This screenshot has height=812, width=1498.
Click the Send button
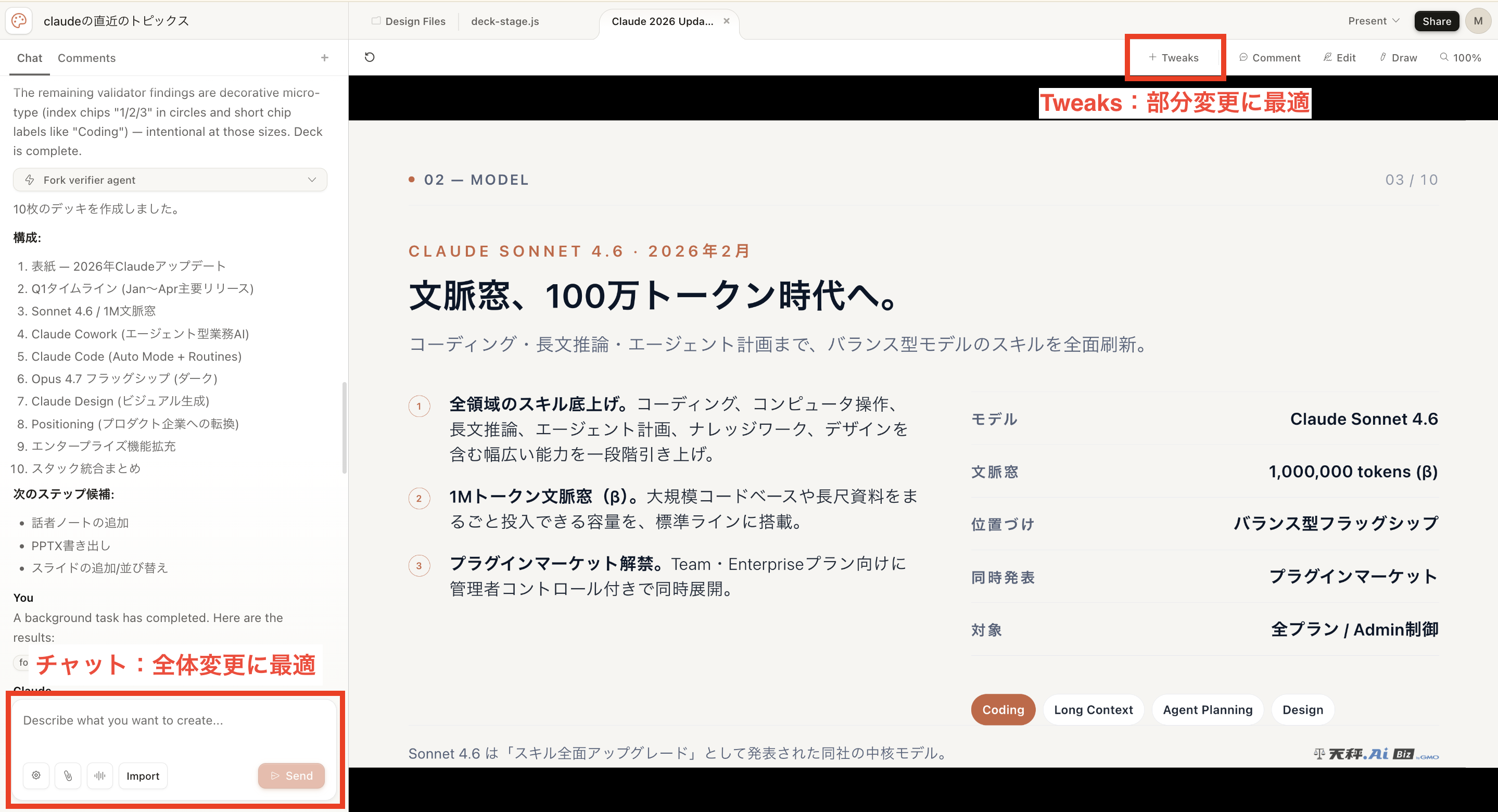coord(291,776)
